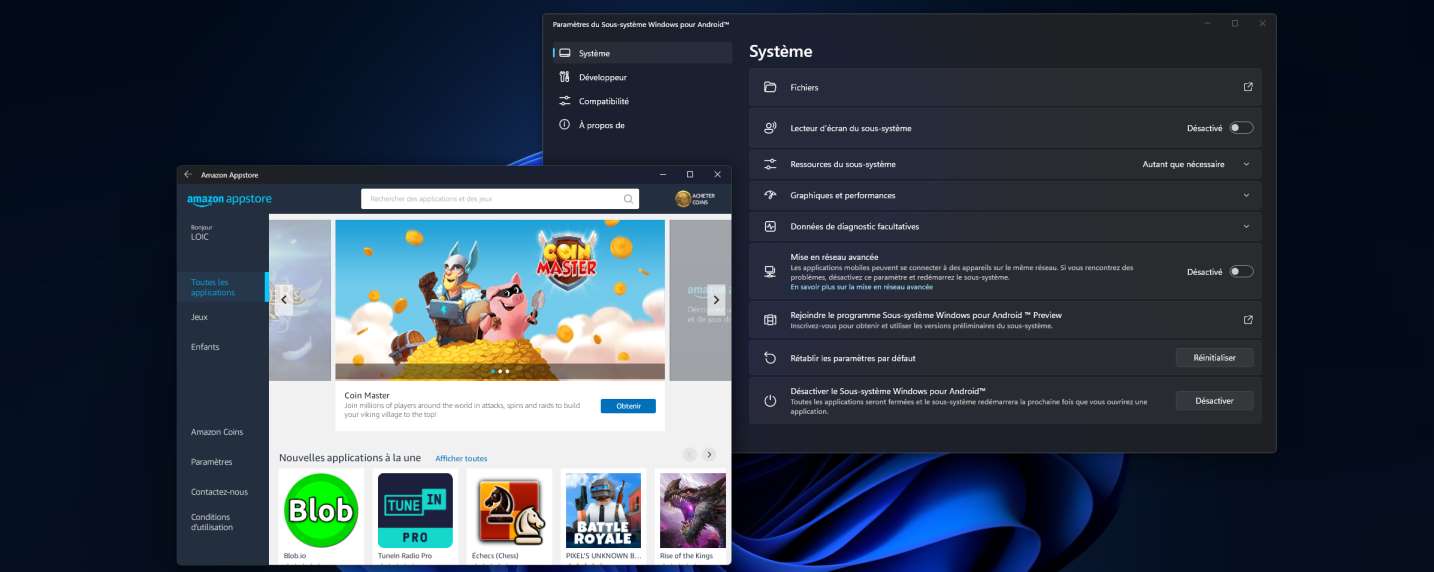Toggle Lecteur d'écran du sous-système switch
The width and height of the screenshot is (1434, 572).
(1241, 128)
